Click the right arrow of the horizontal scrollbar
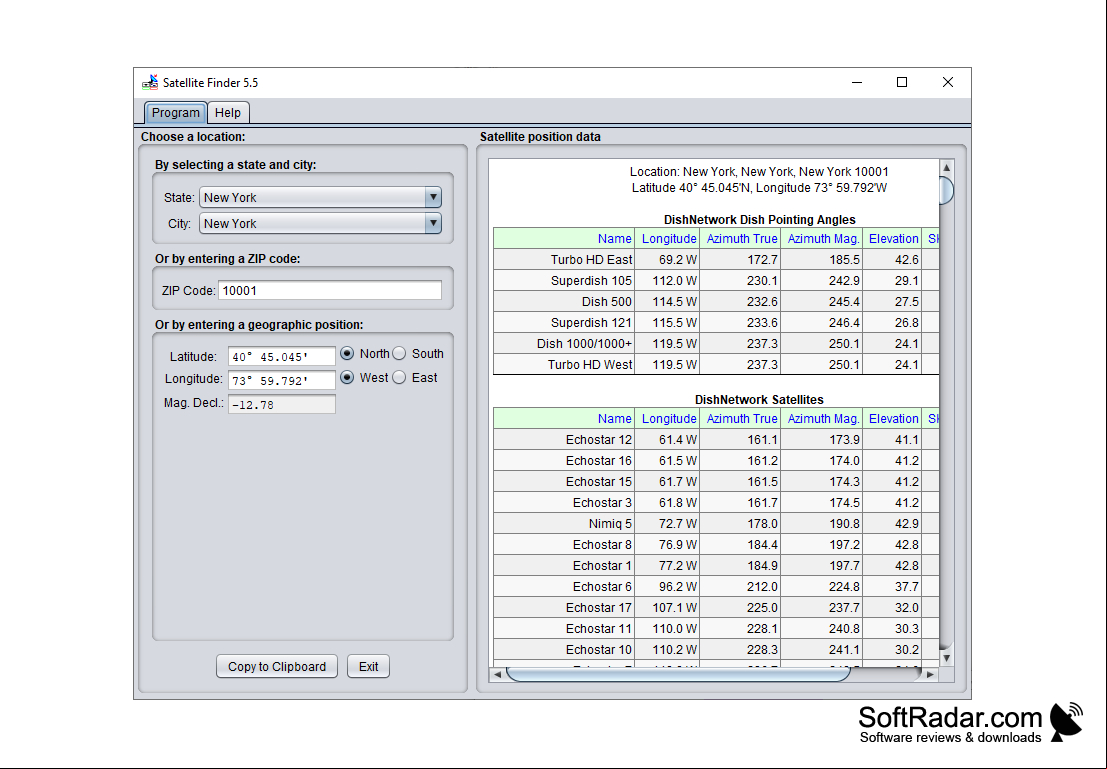The width and height of the screenshot is (1107, 769). (931, 674)
